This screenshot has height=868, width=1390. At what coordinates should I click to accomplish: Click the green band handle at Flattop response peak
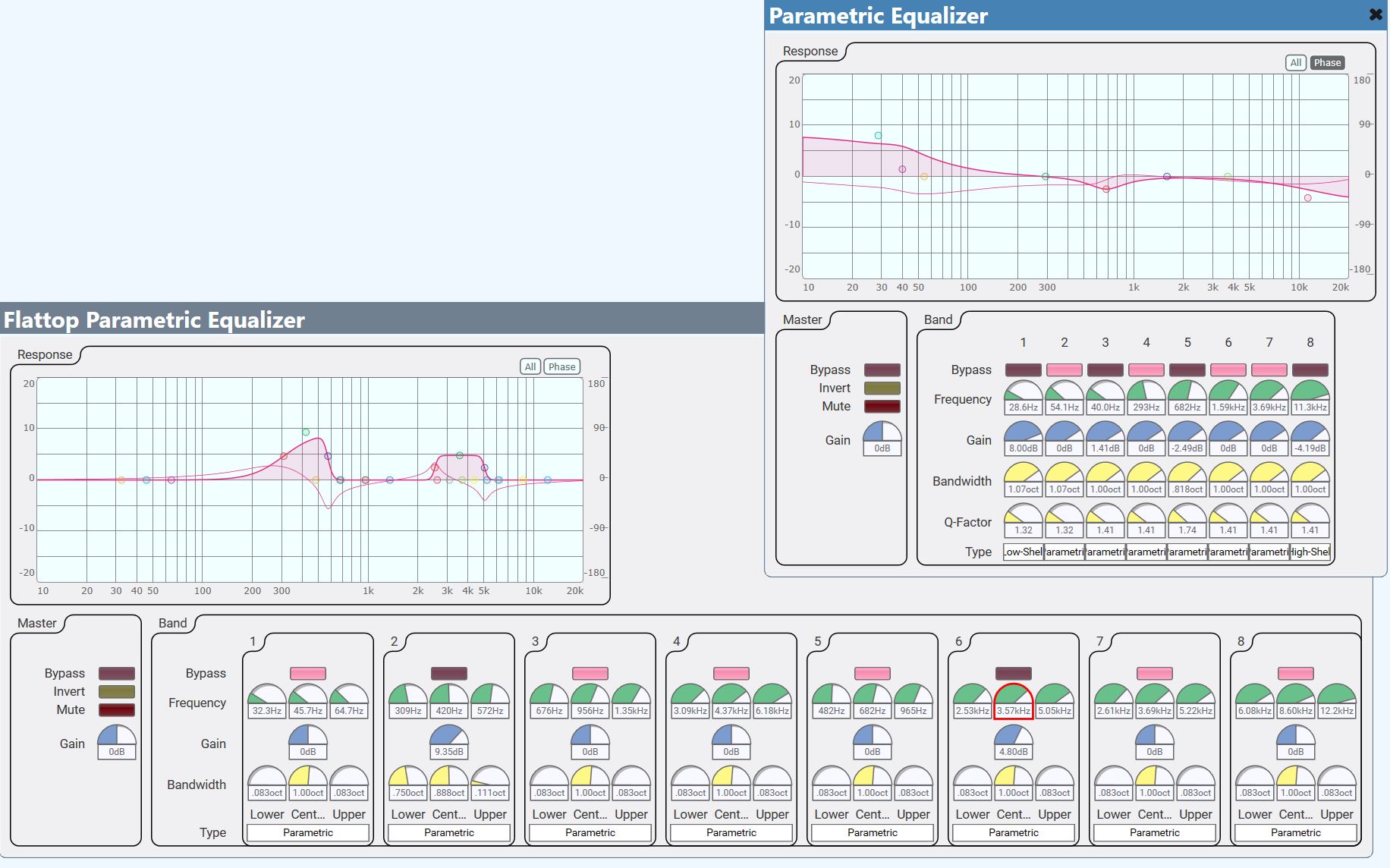[306, 432]
